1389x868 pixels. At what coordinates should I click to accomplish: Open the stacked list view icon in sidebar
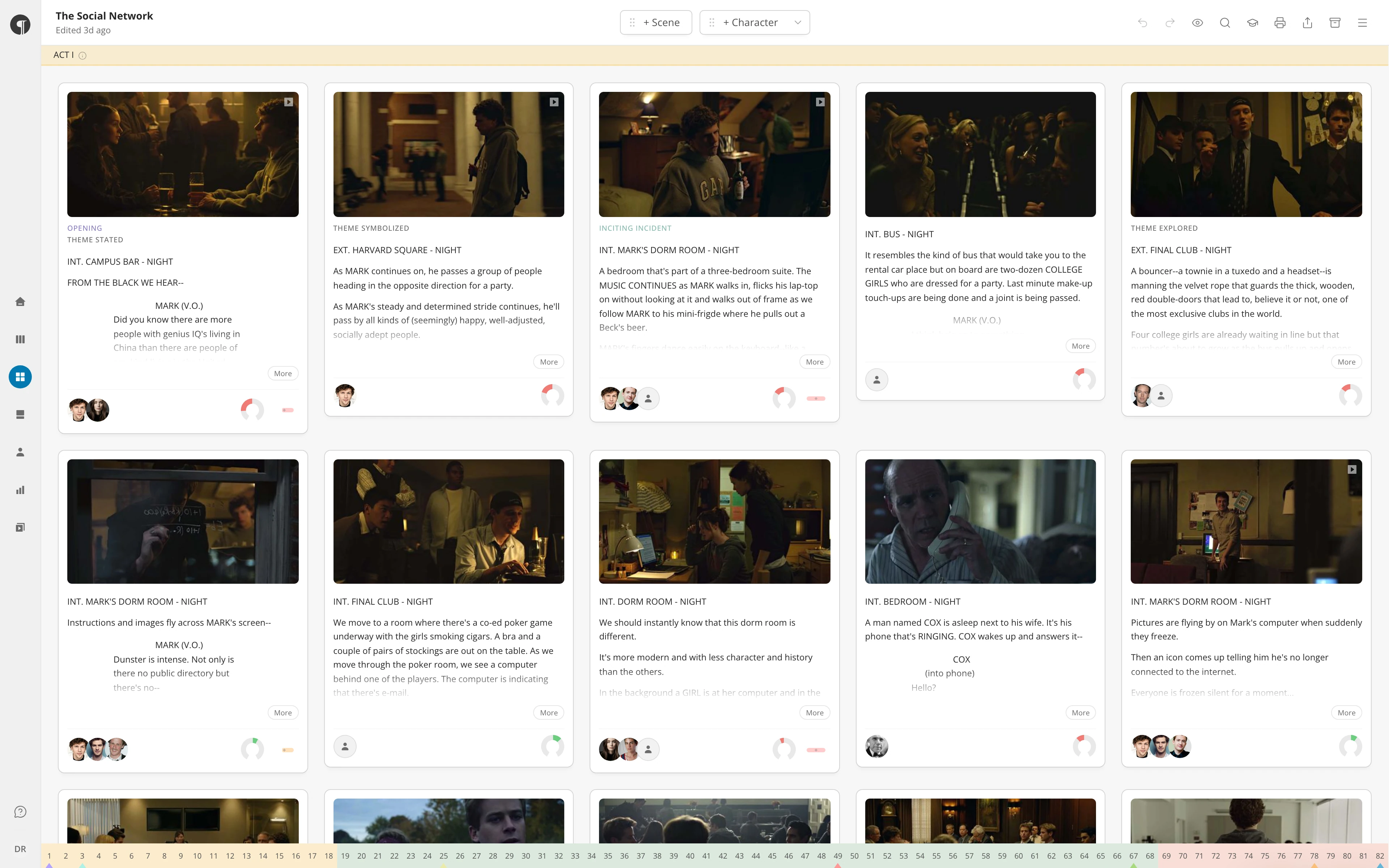tap(20, 414)
